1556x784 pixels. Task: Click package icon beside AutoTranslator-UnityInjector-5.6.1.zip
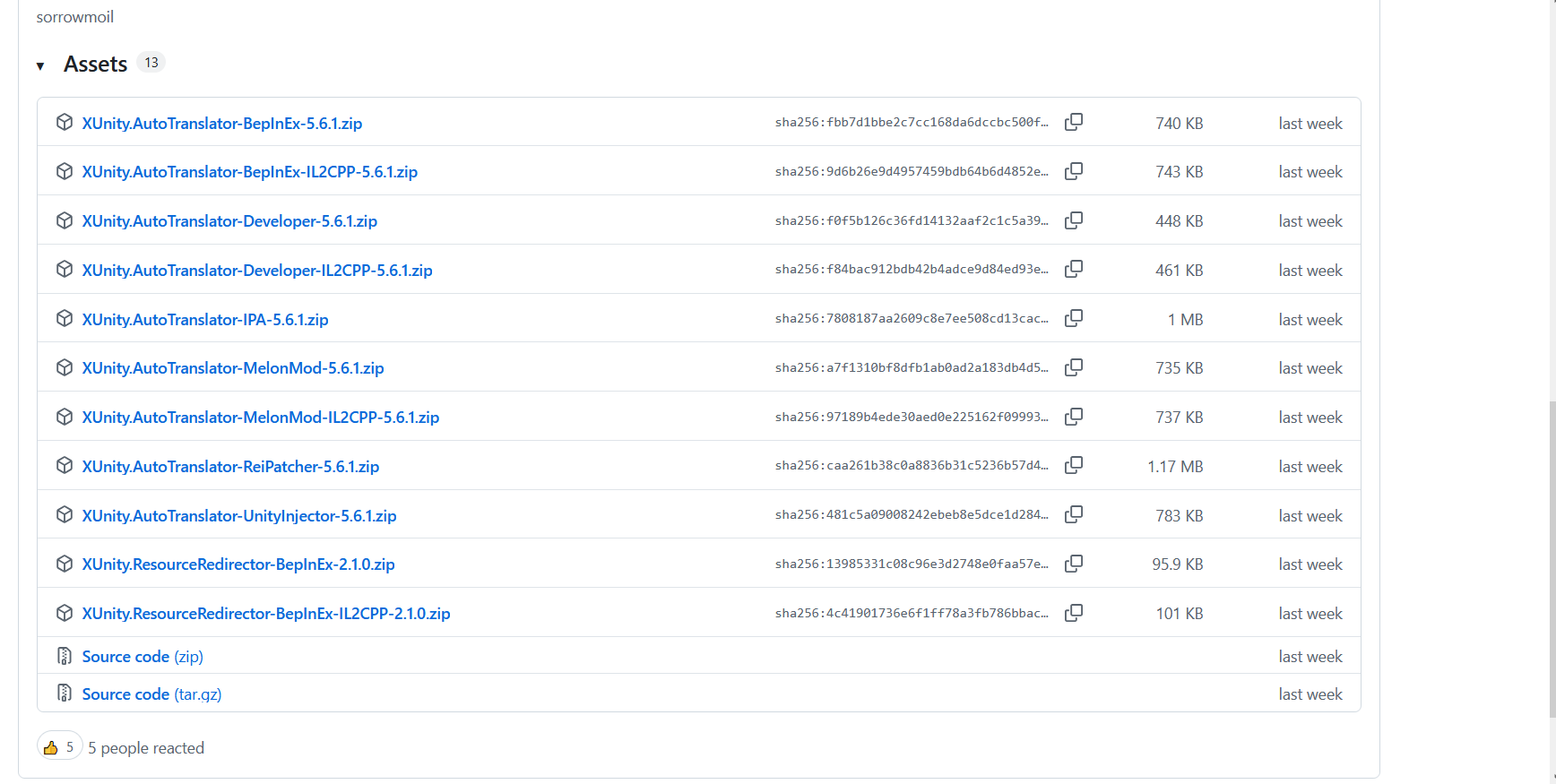[x=65, y=514]
